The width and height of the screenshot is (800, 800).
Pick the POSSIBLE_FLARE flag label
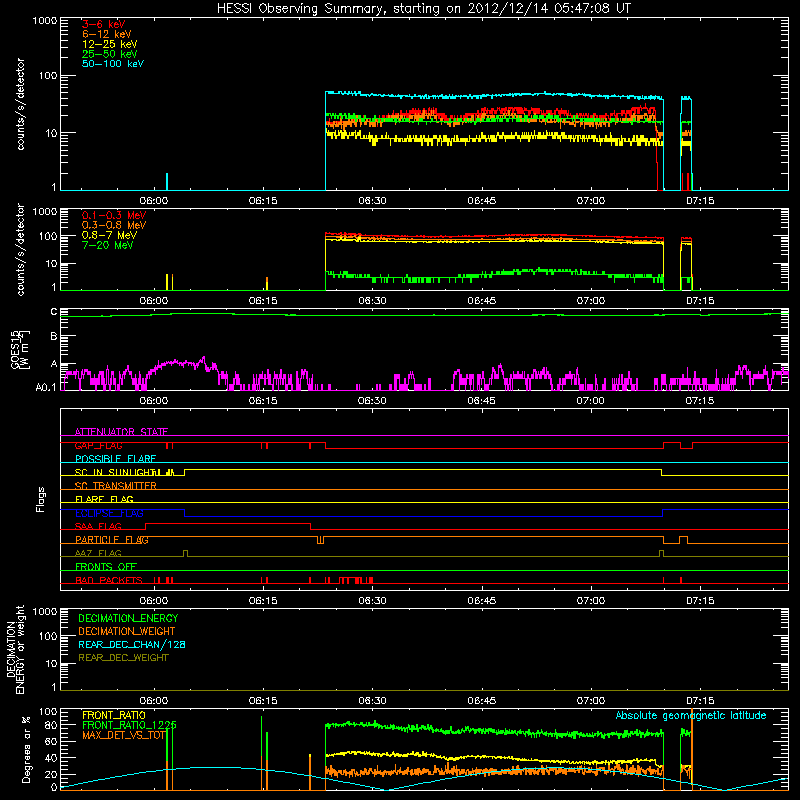point(115,459)
